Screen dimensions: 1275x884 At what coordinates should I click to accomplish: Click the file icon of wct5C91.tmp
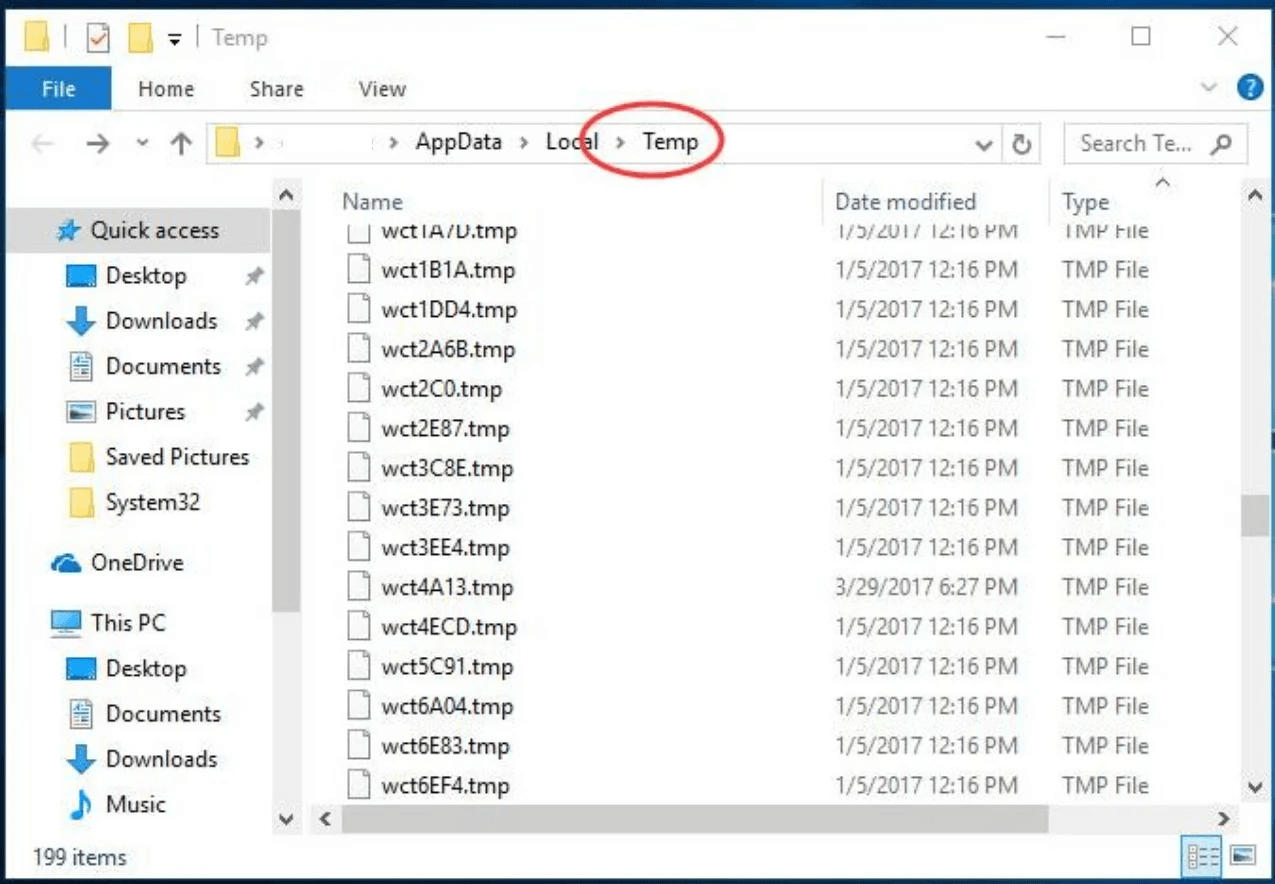[359, 667]
